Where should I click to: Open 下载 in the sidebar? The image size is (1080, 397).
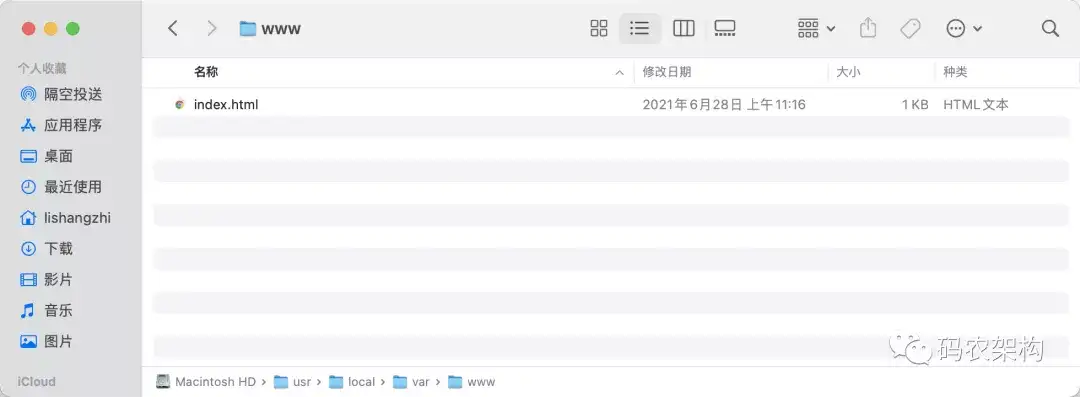point(59,249)
